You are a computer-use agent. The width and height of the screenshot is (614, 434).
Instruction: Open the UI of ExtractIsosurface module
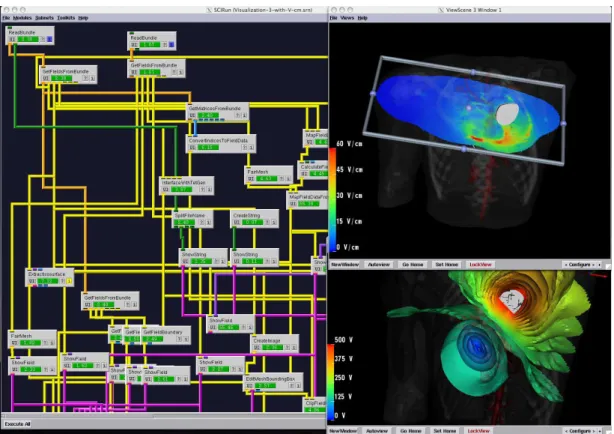tap(32, 281)
